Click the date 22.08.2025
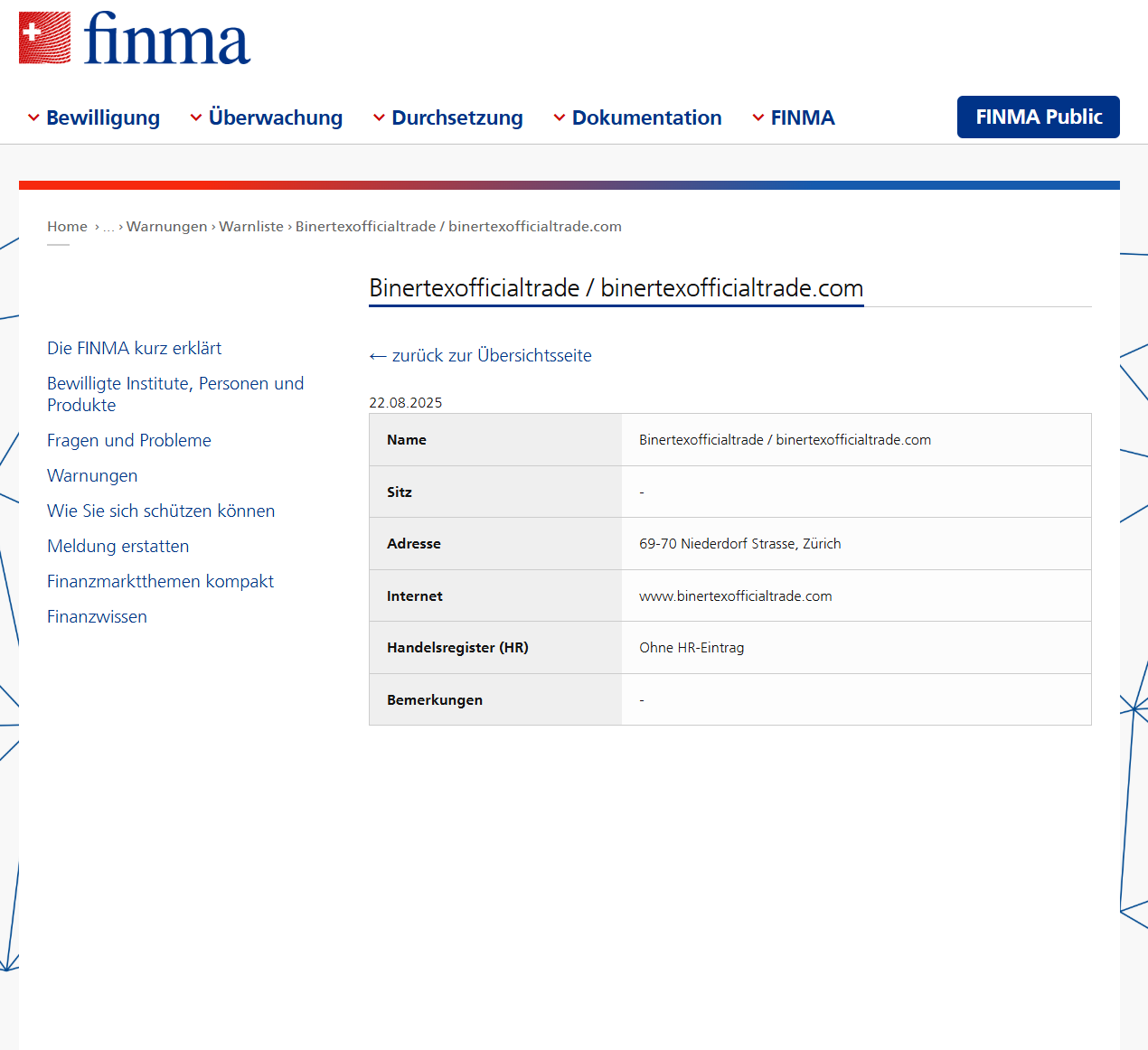The height and width of the screenshot is (1050, 1148). pos(406,403)
